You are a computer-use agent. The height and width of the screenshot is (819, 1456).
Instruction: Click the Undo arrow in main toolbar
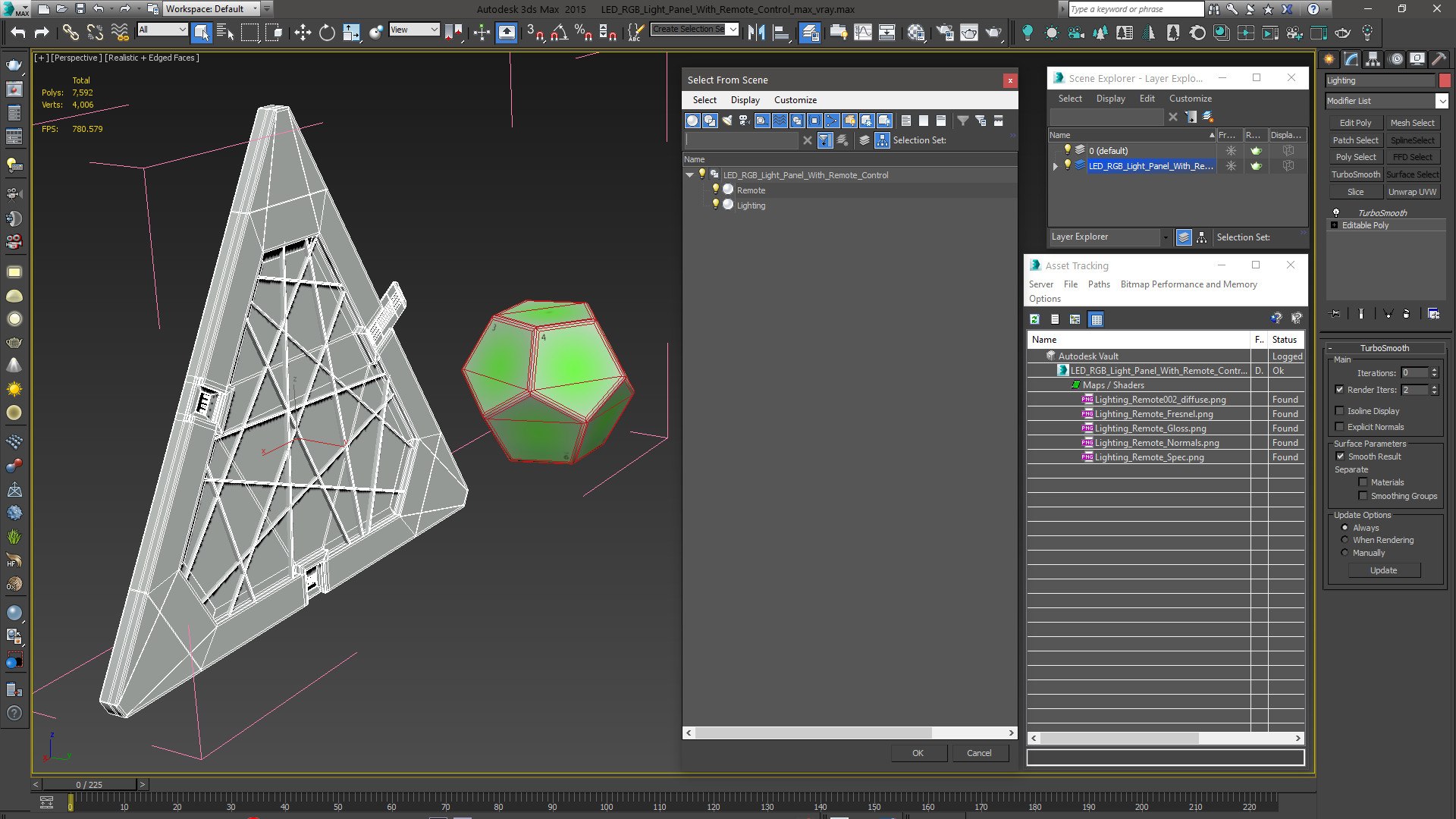click(x=17, y=32)
